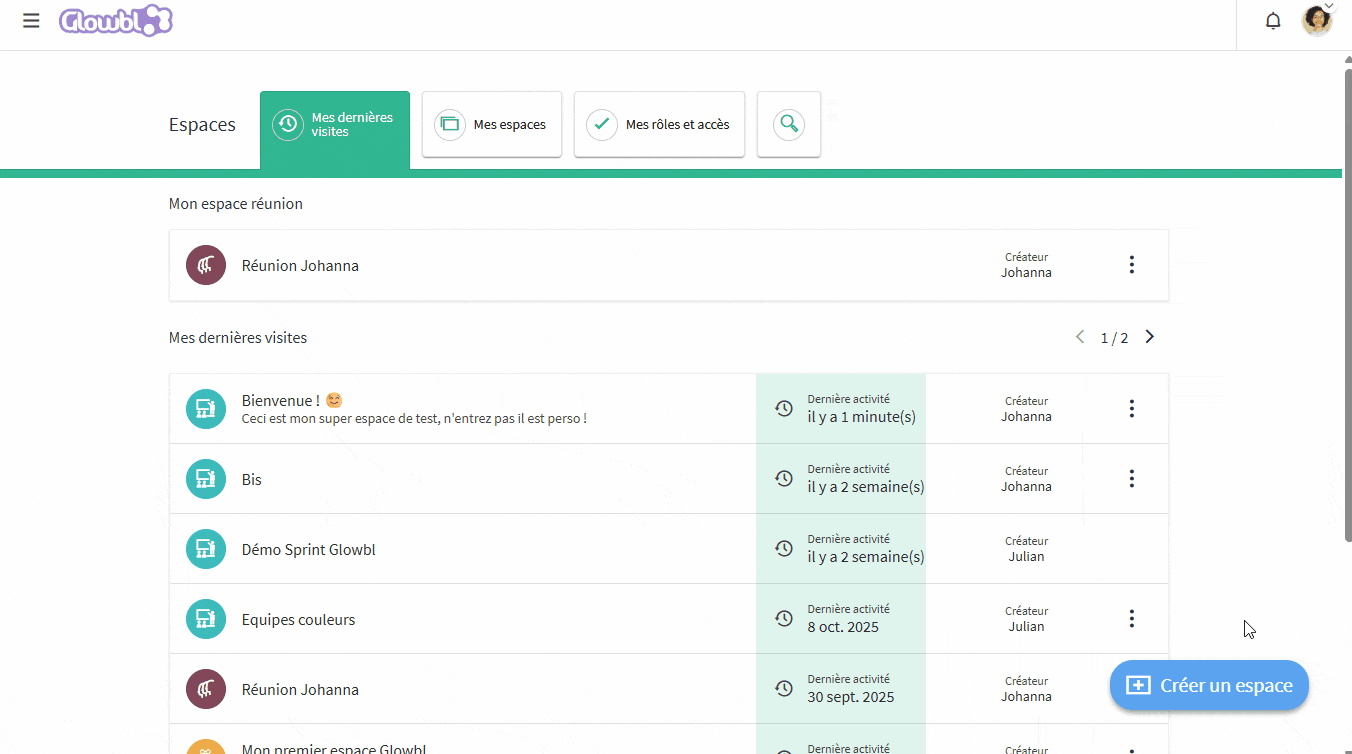
Task: Click Réunion Johanna icon in recent visits
Action: pyautogui.click(x=206, y=688)
